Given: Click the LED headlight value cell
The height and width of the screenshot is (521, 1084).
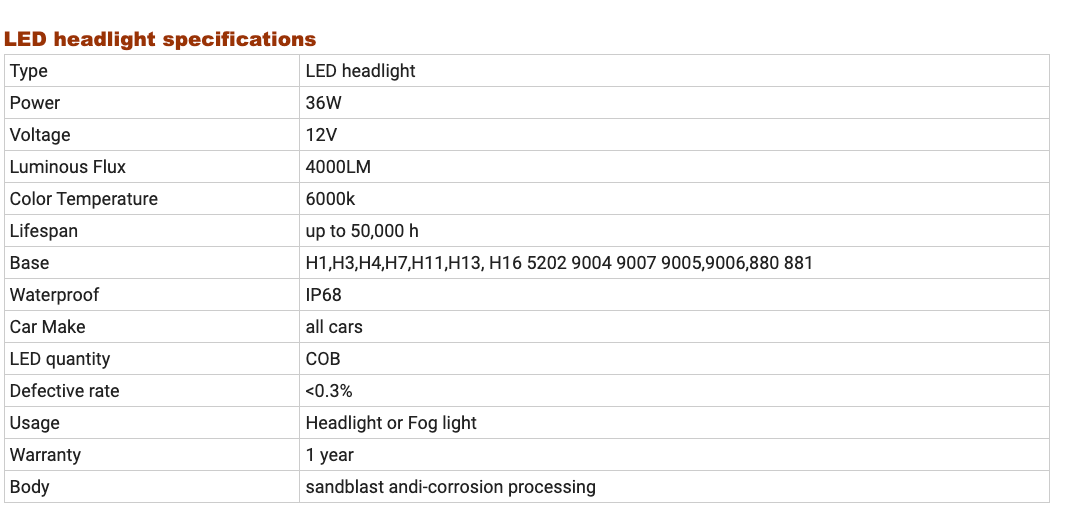Looking at the screenshot, I should coord(674,70).
